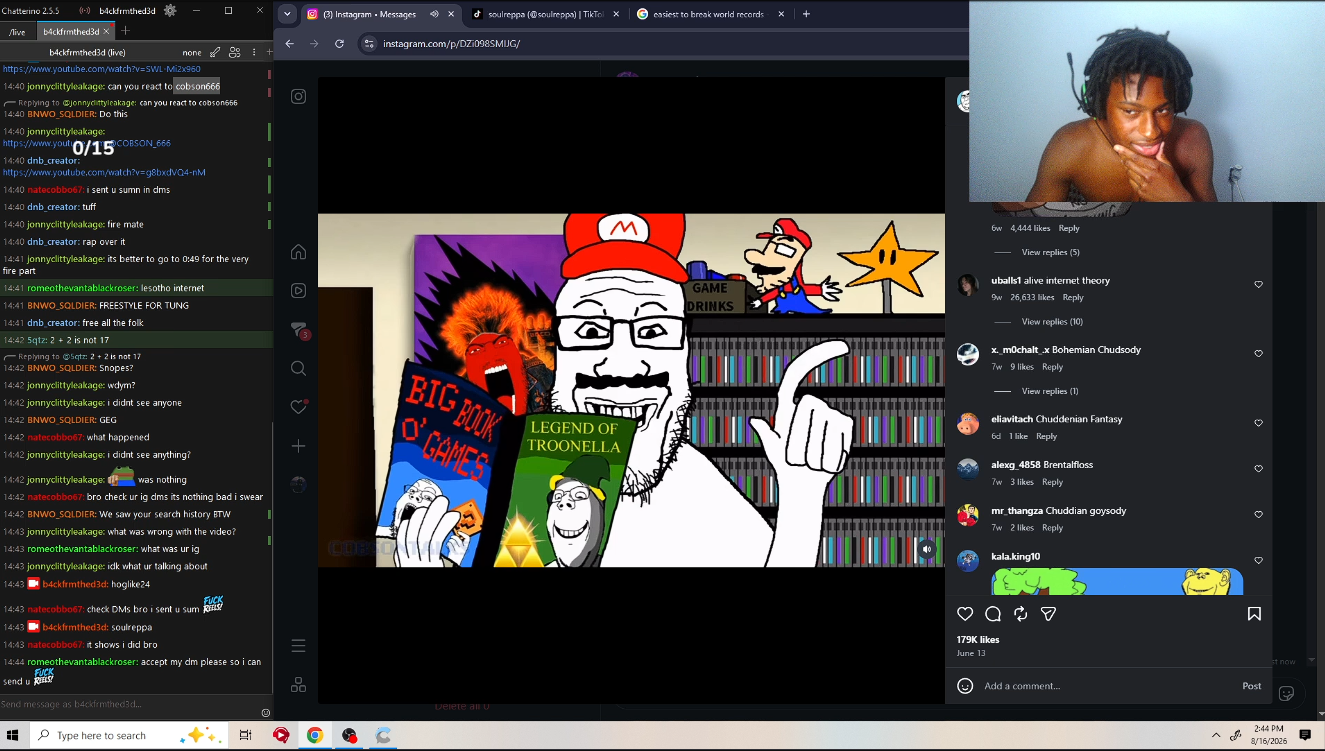Image resolution: width=1325 pixels, height=751 pixels.
Task: Click the Add a comment field
Action: (1108, 686)
